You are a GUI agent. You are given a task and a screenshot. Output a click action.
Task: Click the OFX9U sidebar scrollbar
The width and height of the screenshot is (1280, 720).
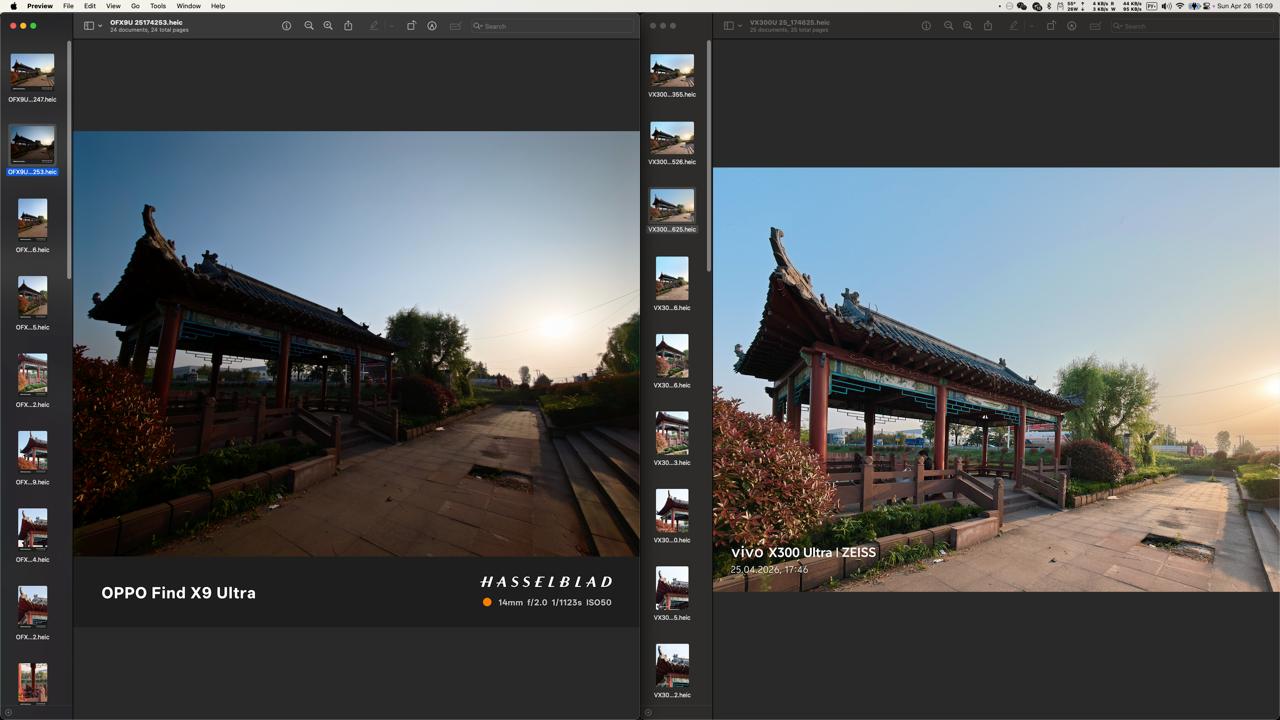point(68,160)
